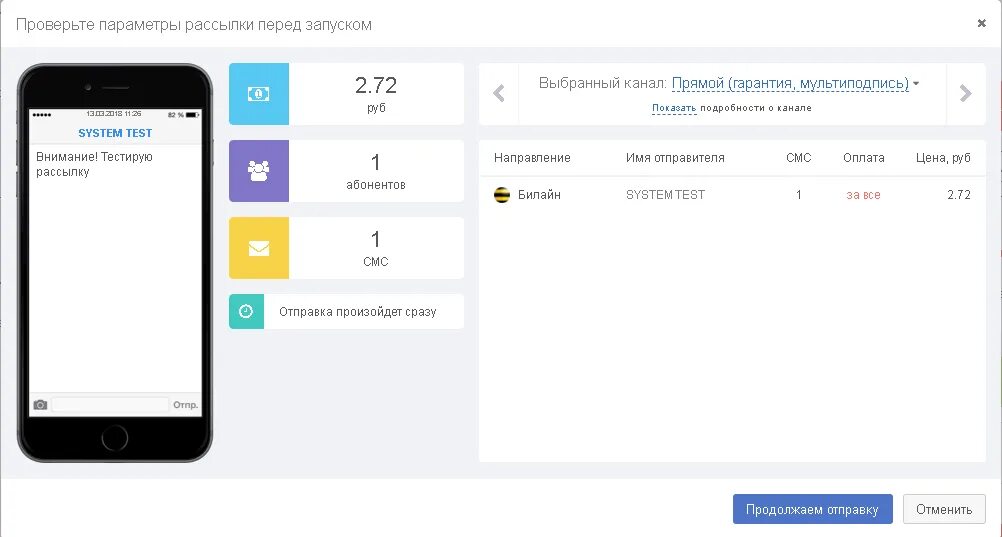Click the Направление column header
Image resolution: width=1002 pixels, height=537 pixels.
point(532,158)
